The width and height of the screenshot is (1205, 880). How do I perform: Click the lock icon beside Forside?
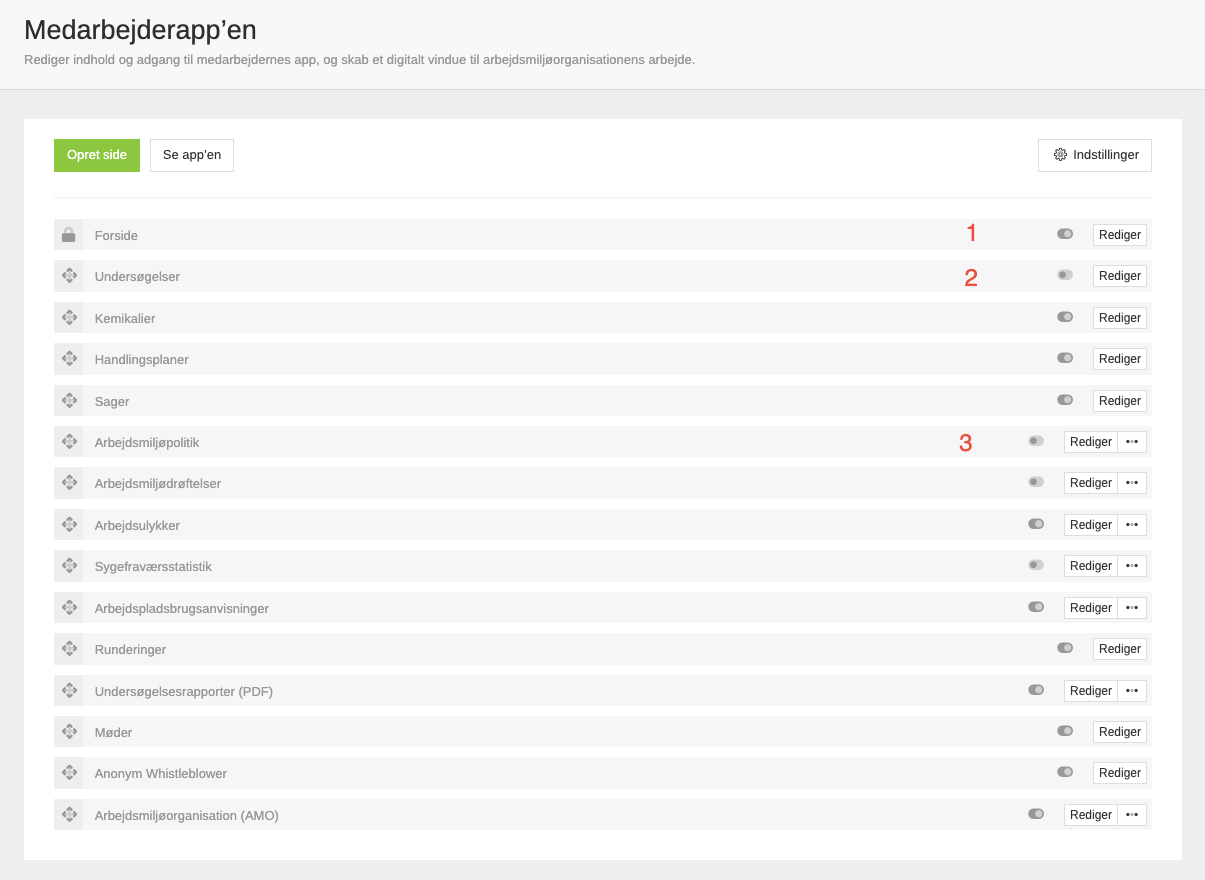tap(69, 235)
